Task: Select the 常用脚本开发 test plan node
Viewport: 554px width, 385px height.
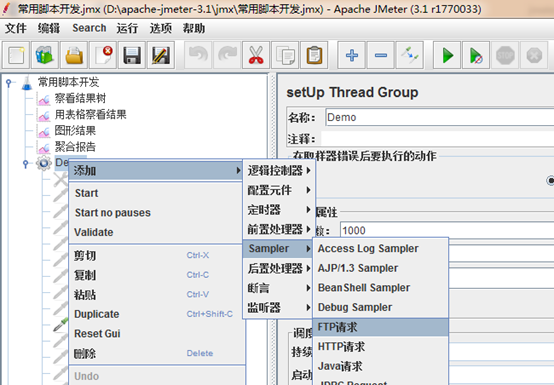Action: tap(68, 82)
